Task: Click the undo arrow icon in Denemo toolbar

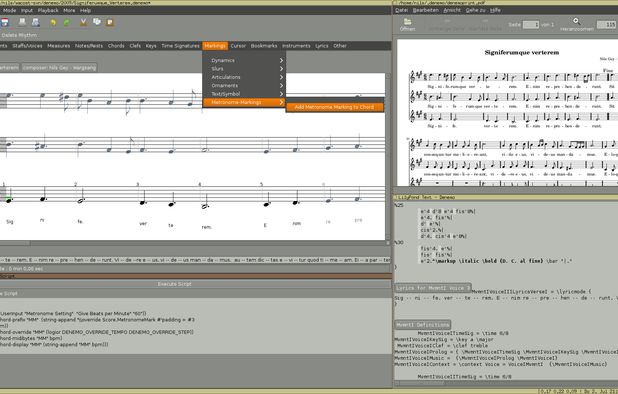Action: pos(53,23)
